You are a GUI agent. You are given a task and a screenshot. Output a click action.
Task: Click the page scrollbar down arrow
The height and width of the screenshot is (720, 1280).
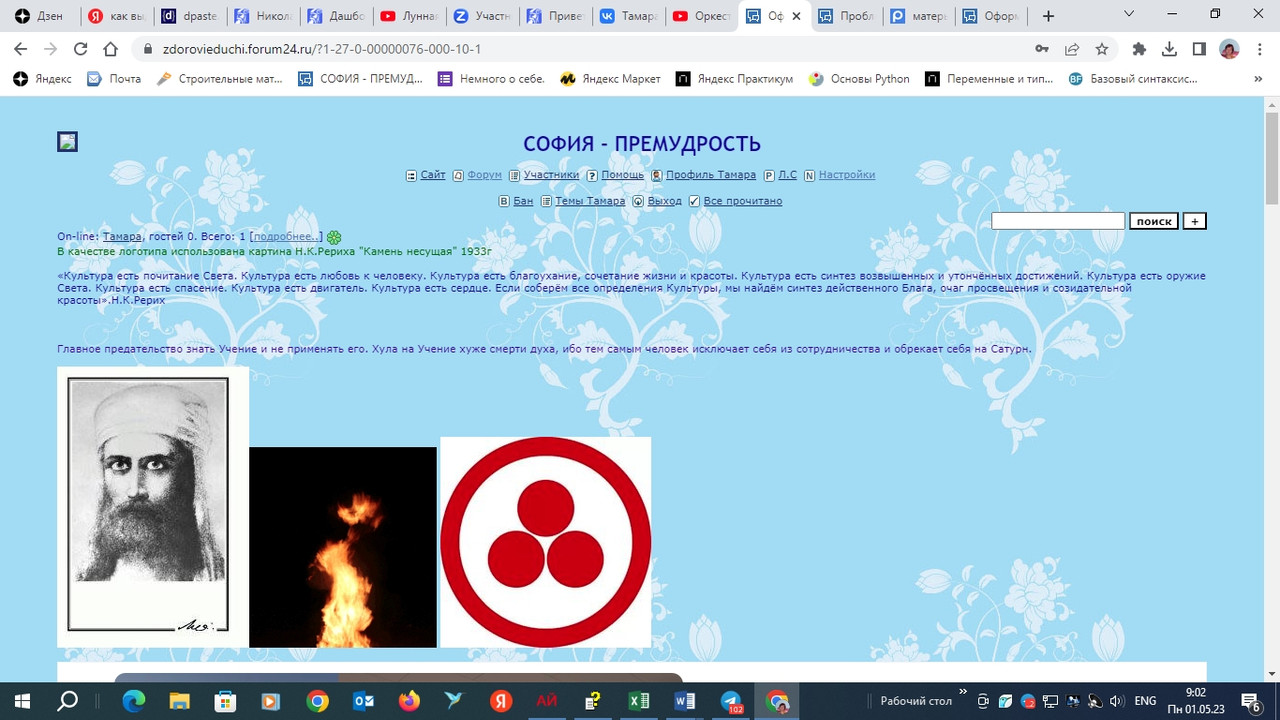(1272, 673)
